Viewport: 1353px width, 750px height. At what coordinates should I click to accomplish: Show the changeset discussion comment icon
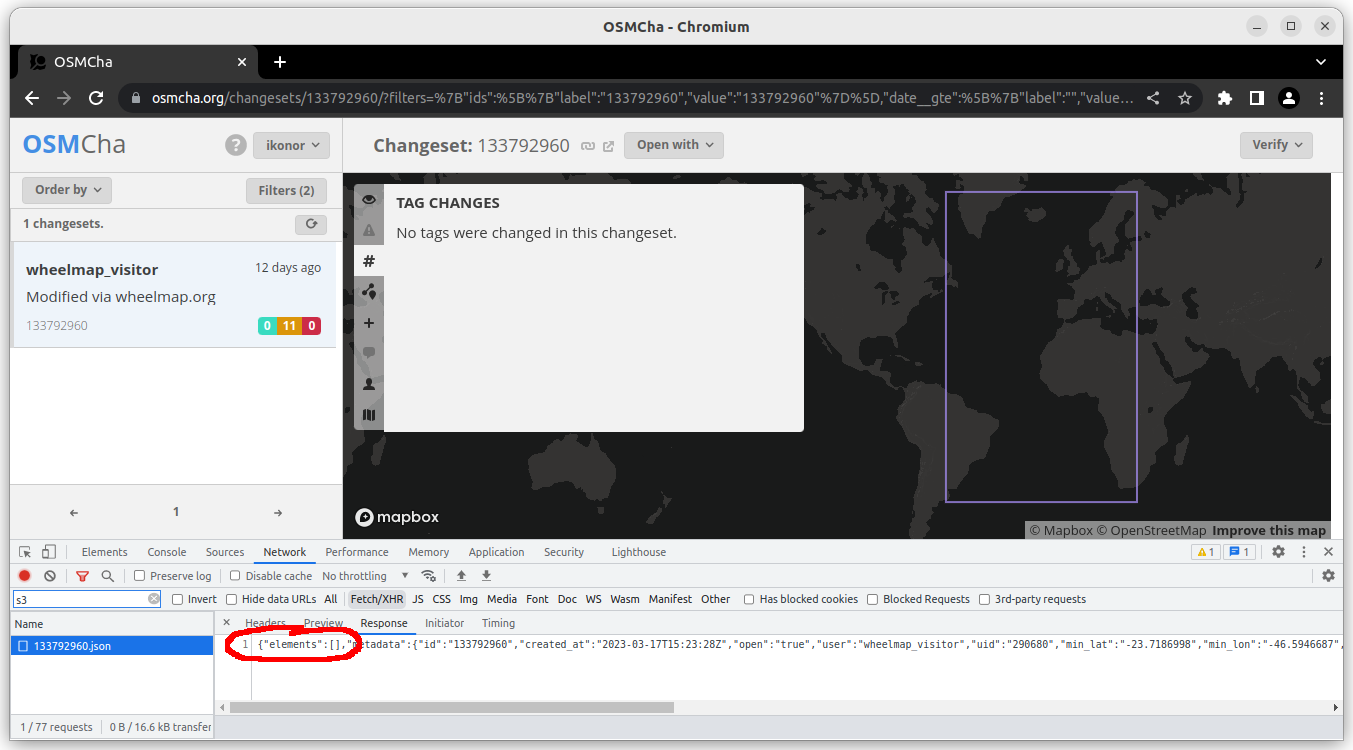369,353
